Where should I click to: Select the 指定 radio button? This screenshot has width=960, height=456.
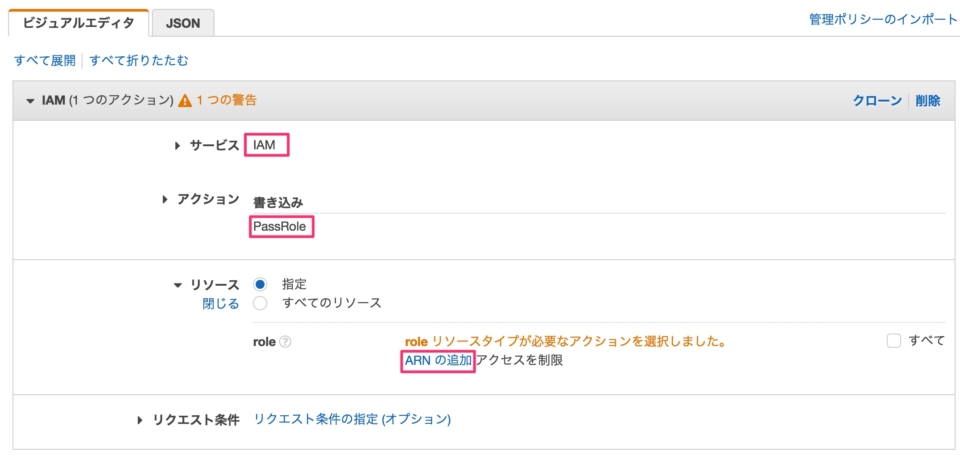(x=260, y=284)
